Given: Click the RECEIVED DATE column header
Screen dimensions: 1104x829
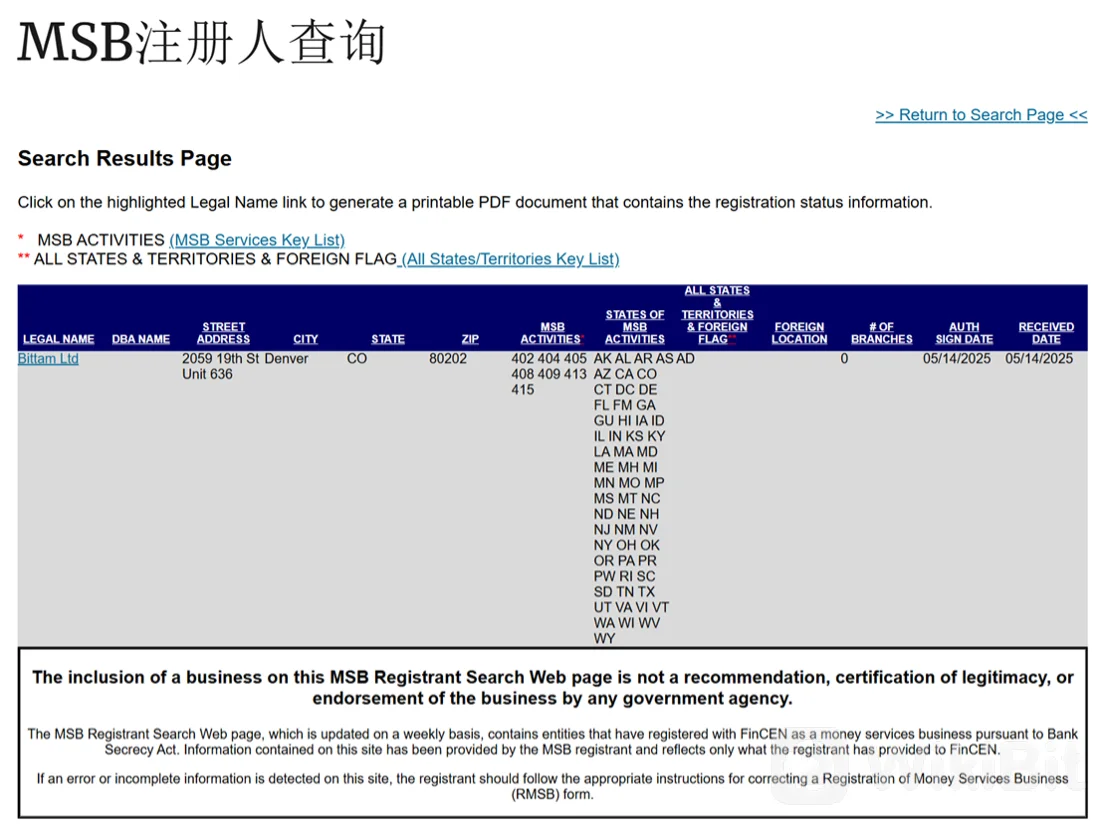Looking at the screenshot, I should point(1046,333).
